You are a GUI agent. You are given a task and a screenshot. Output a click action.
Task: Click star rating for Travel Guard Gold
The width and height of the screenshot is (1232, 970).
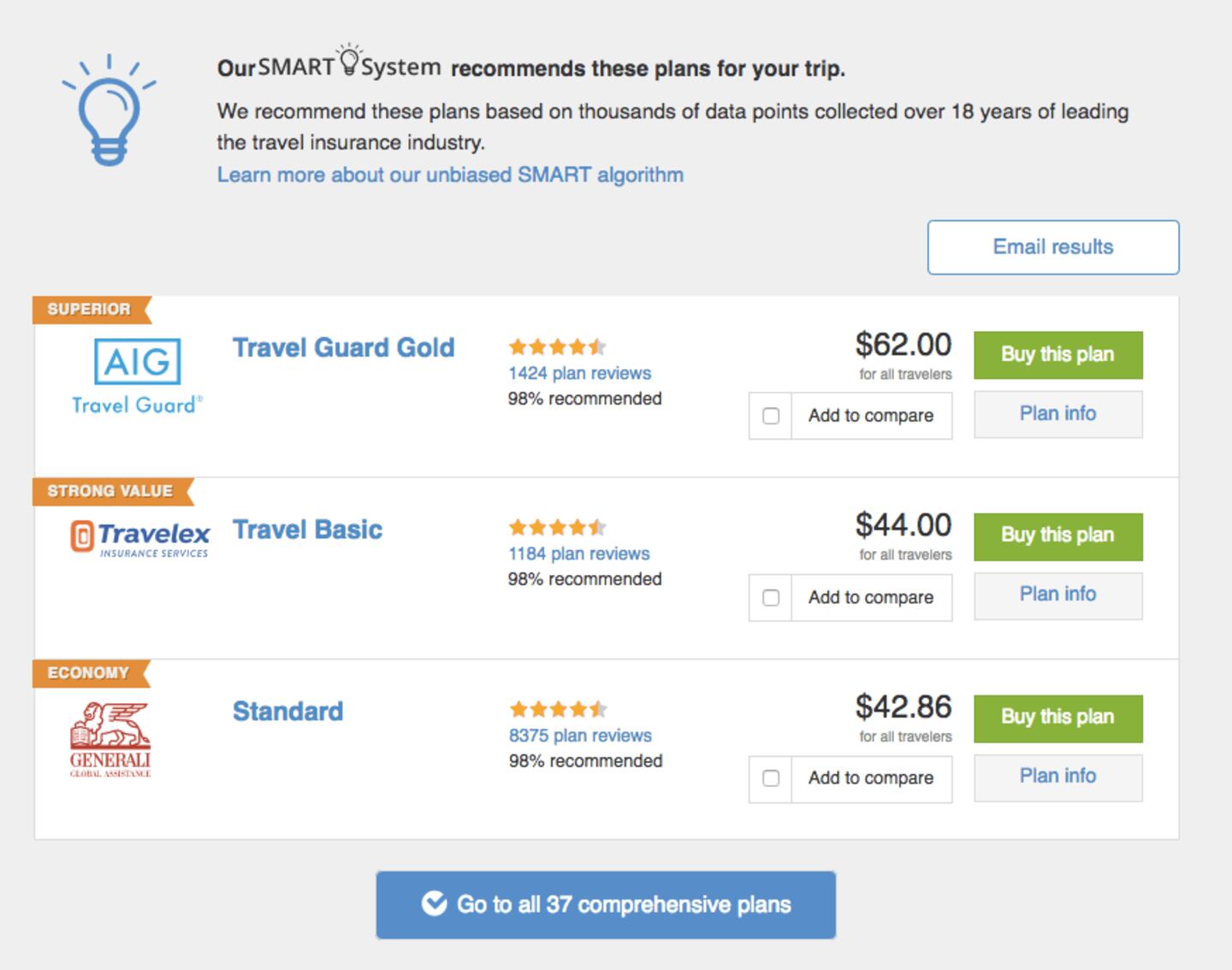(x=557, y=346)
